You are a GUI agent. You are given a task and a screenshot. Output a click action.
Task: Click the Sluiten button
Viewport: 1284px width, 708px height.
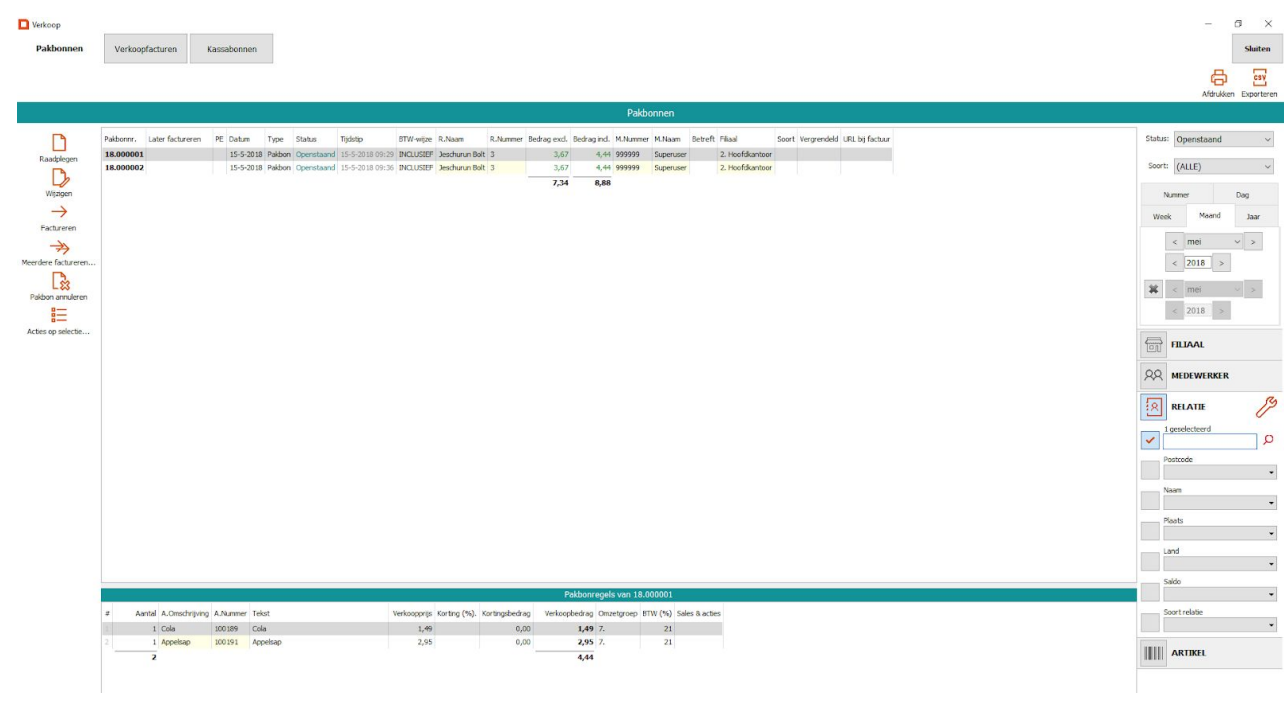point(1256,49)
